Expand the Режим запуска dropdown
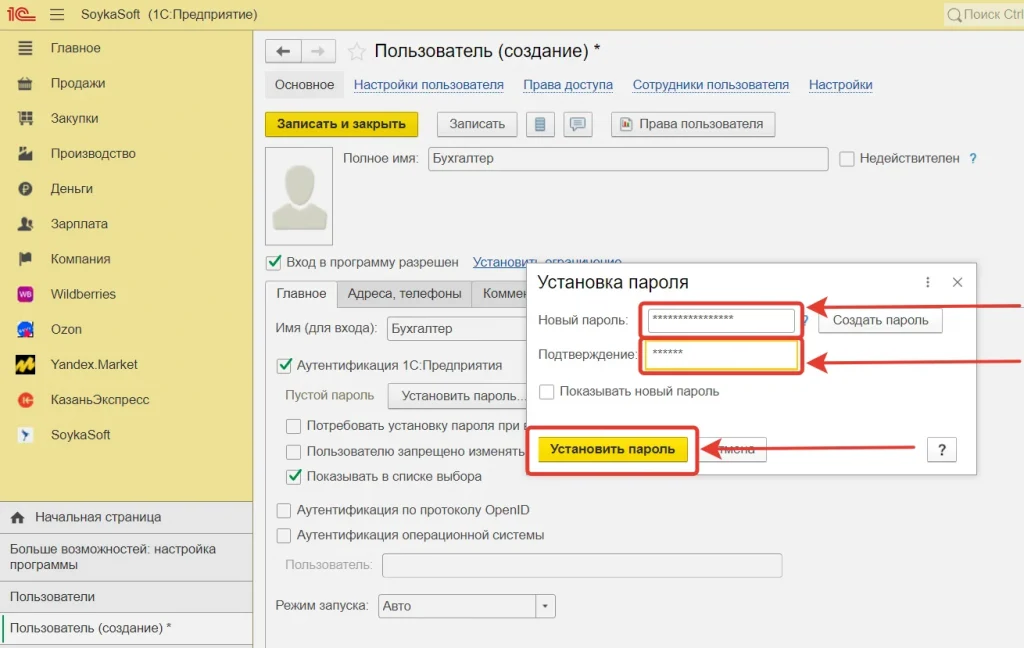The image size is (1024, 648). [545, 606]
